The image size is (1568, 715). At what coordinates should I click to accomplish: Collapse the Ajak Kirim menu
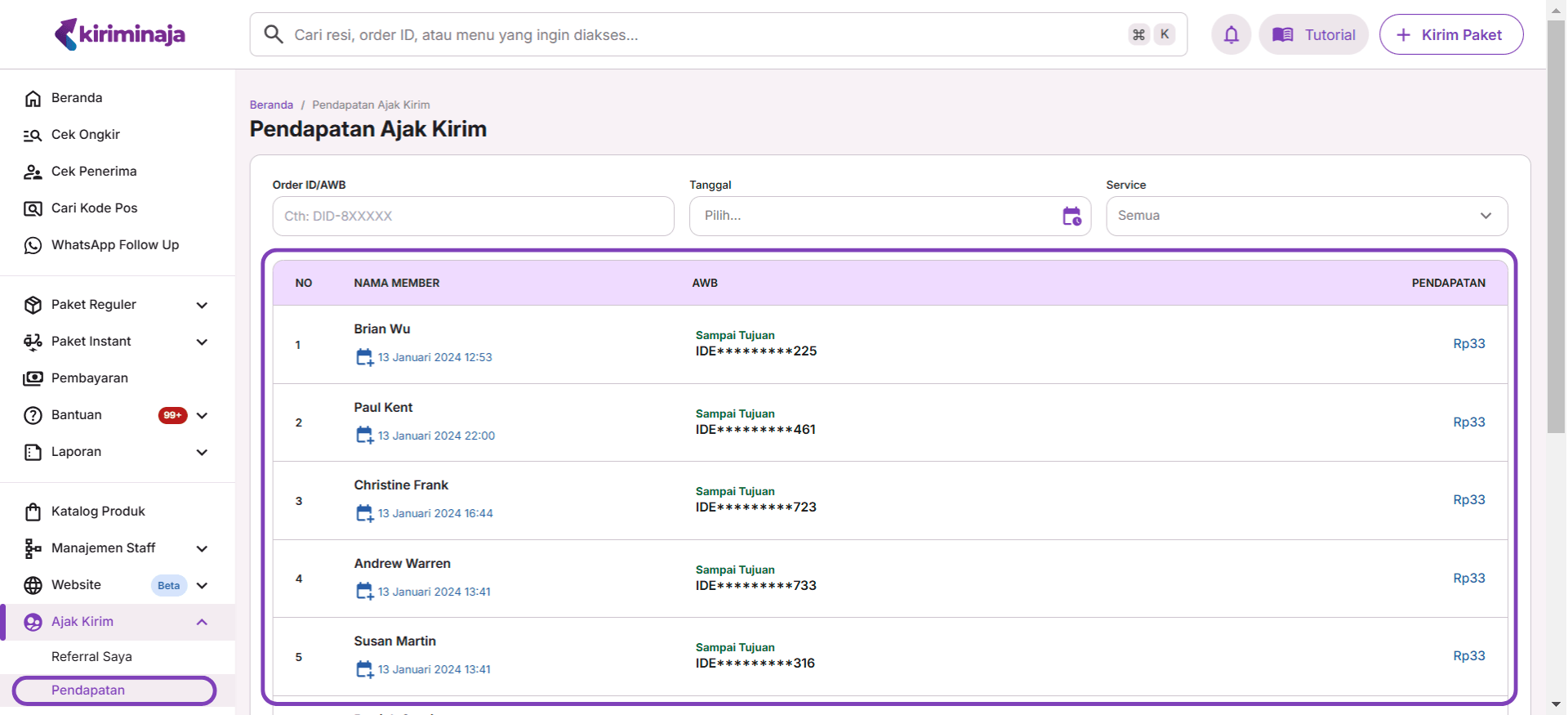pyautogui.click(x=202, y=622)
